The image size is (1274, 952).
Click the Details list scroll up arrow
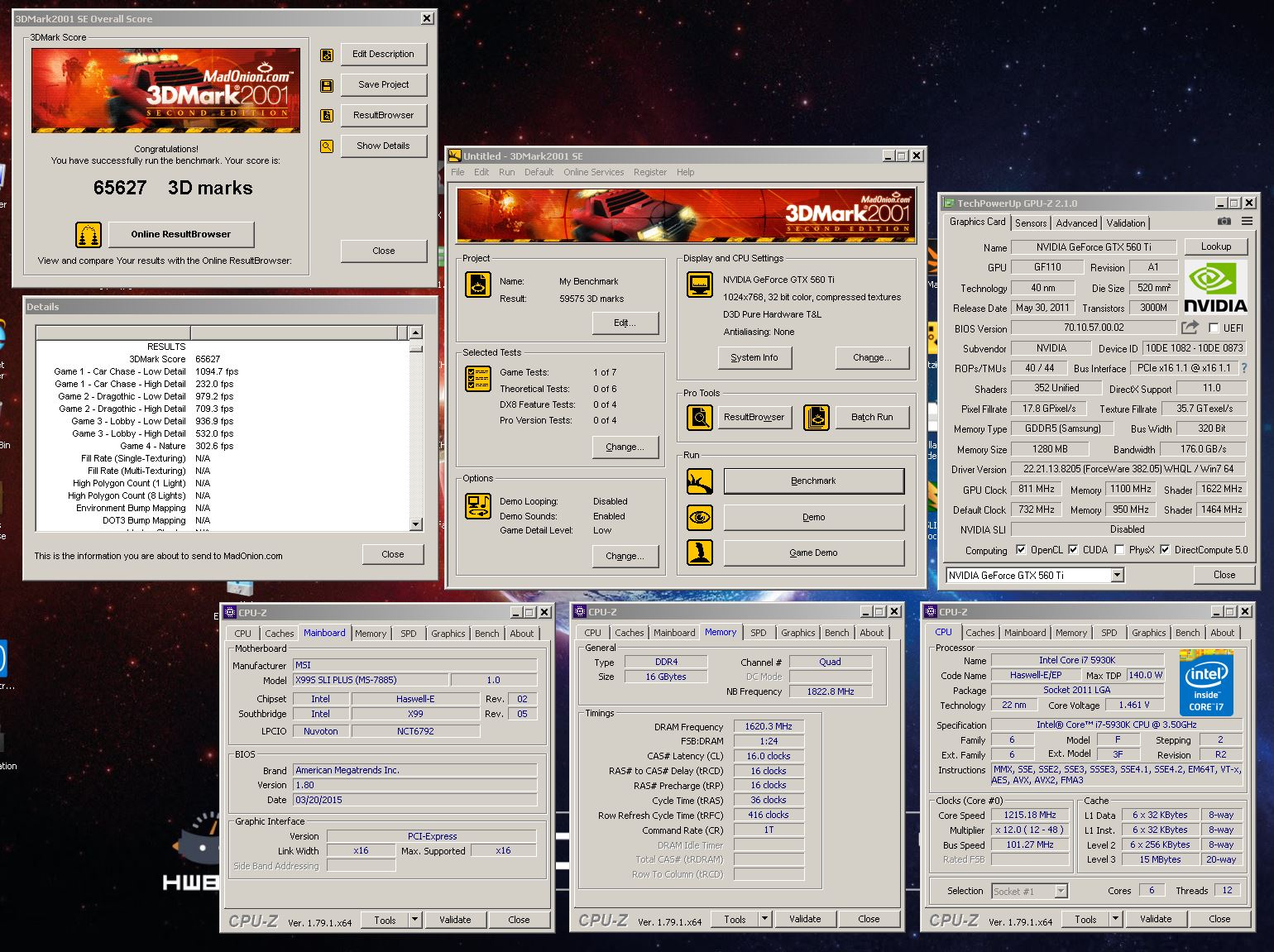pos(416,332)
